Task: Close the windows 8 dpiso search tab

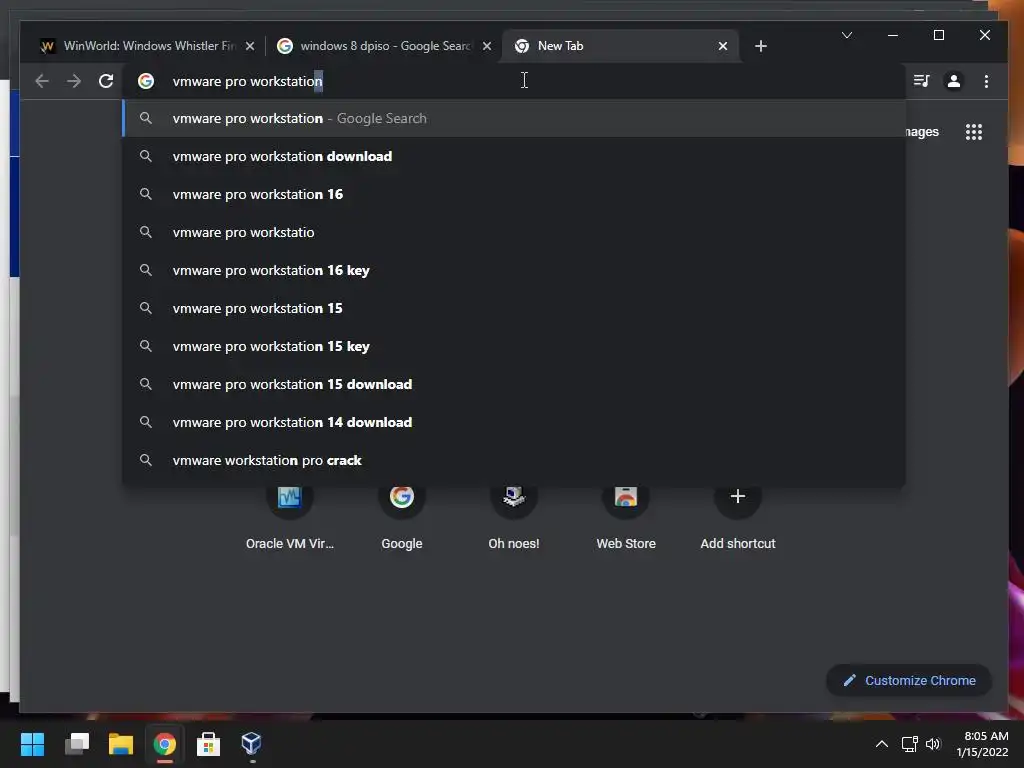Action: pos(487,46)
